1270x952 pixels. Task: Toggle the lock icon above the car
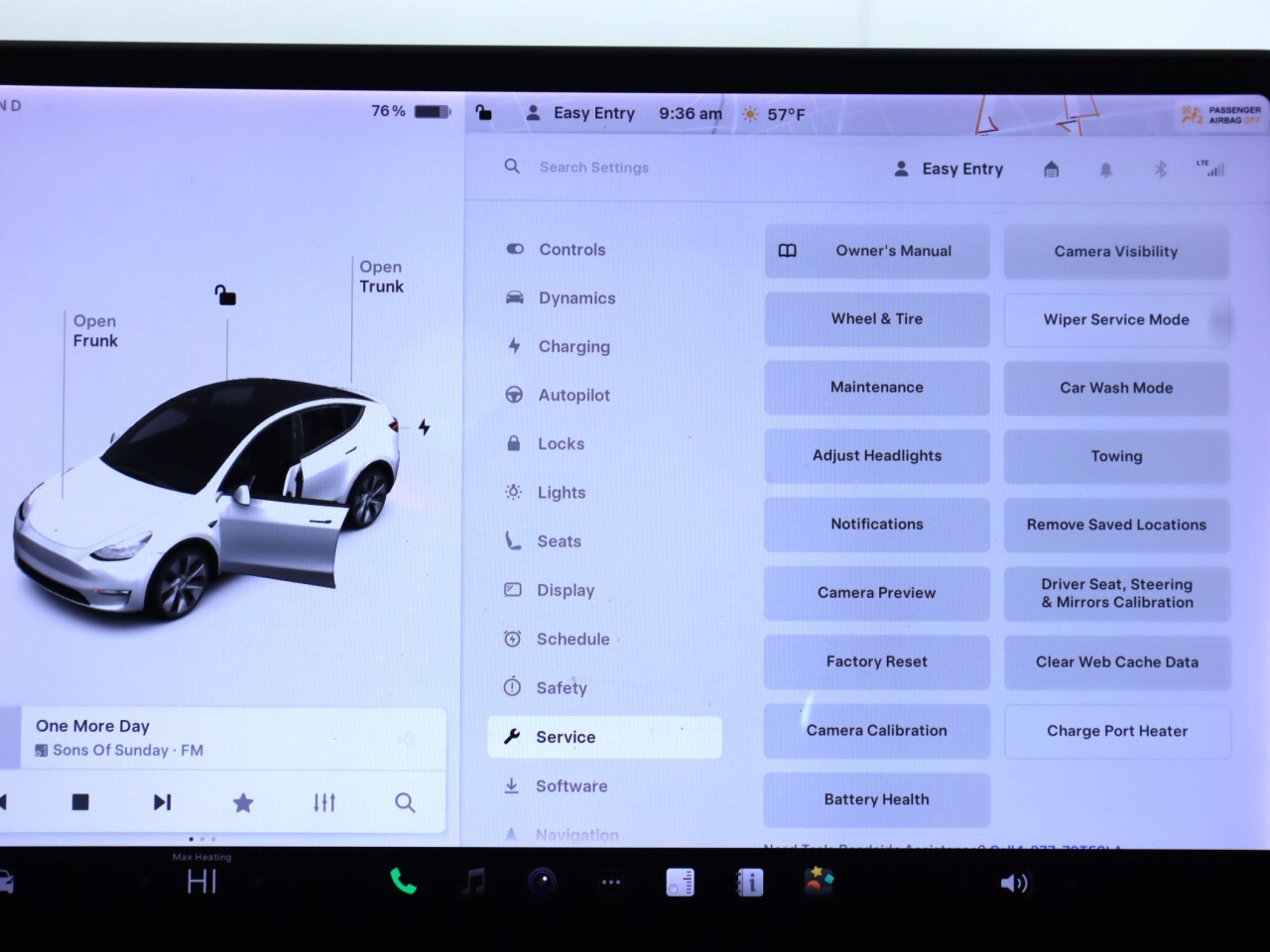pos(225,295)
